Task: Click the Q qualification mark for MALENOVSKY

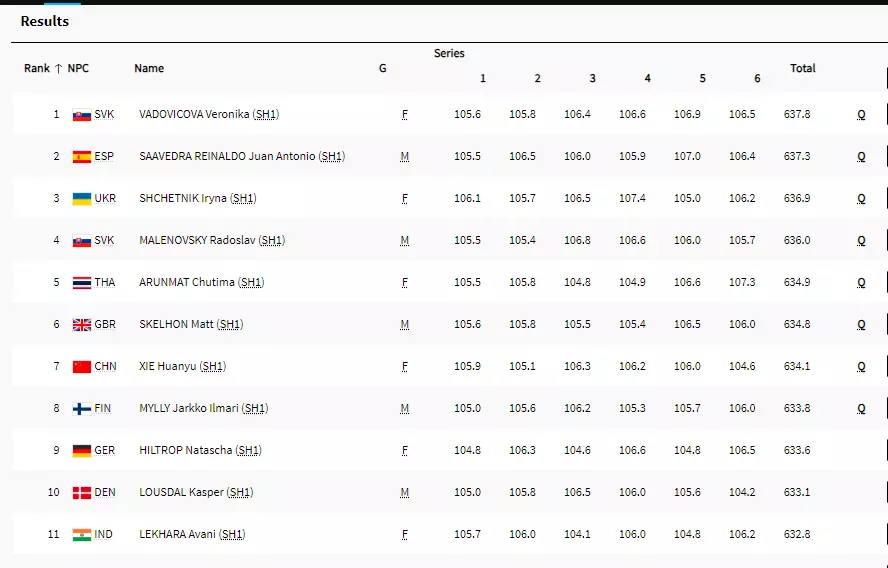Action: click(x=861, y=241)
